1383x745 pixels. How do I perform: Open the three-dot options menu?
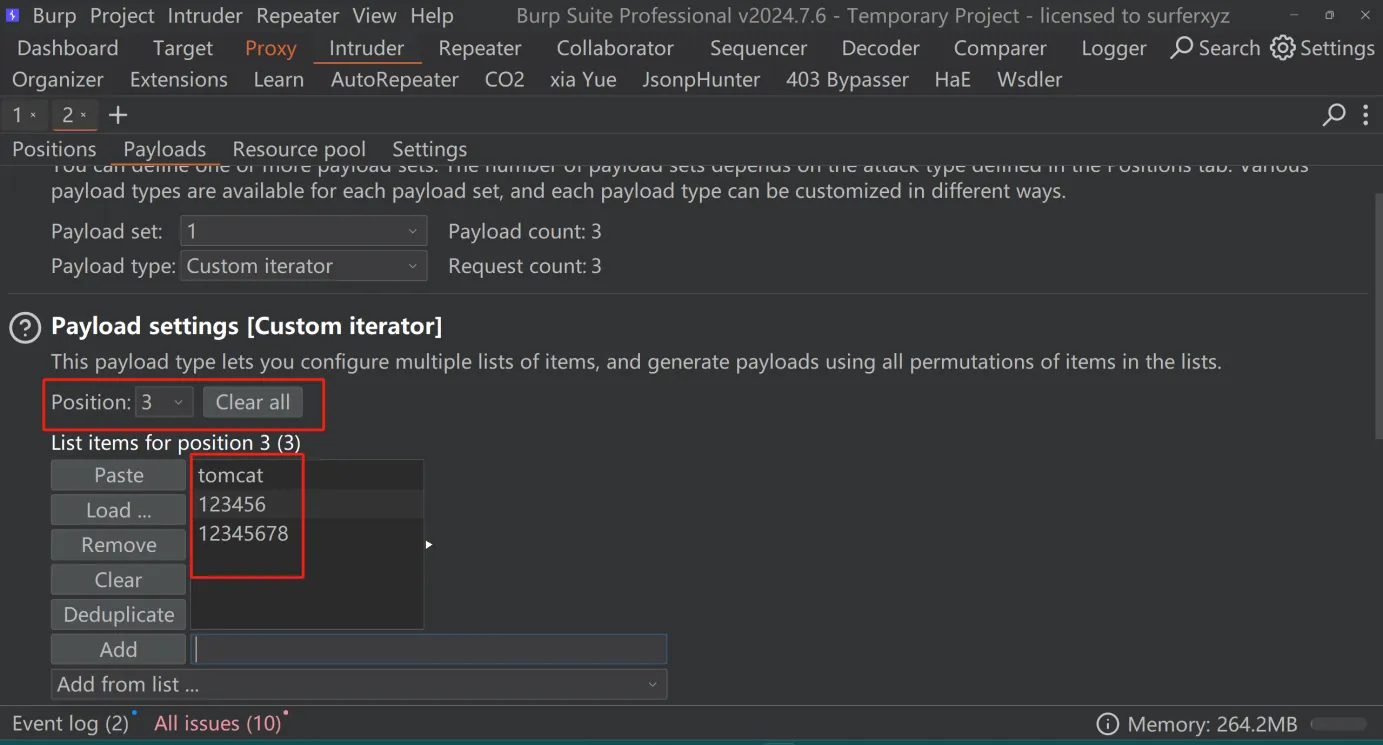[1366, 115]
